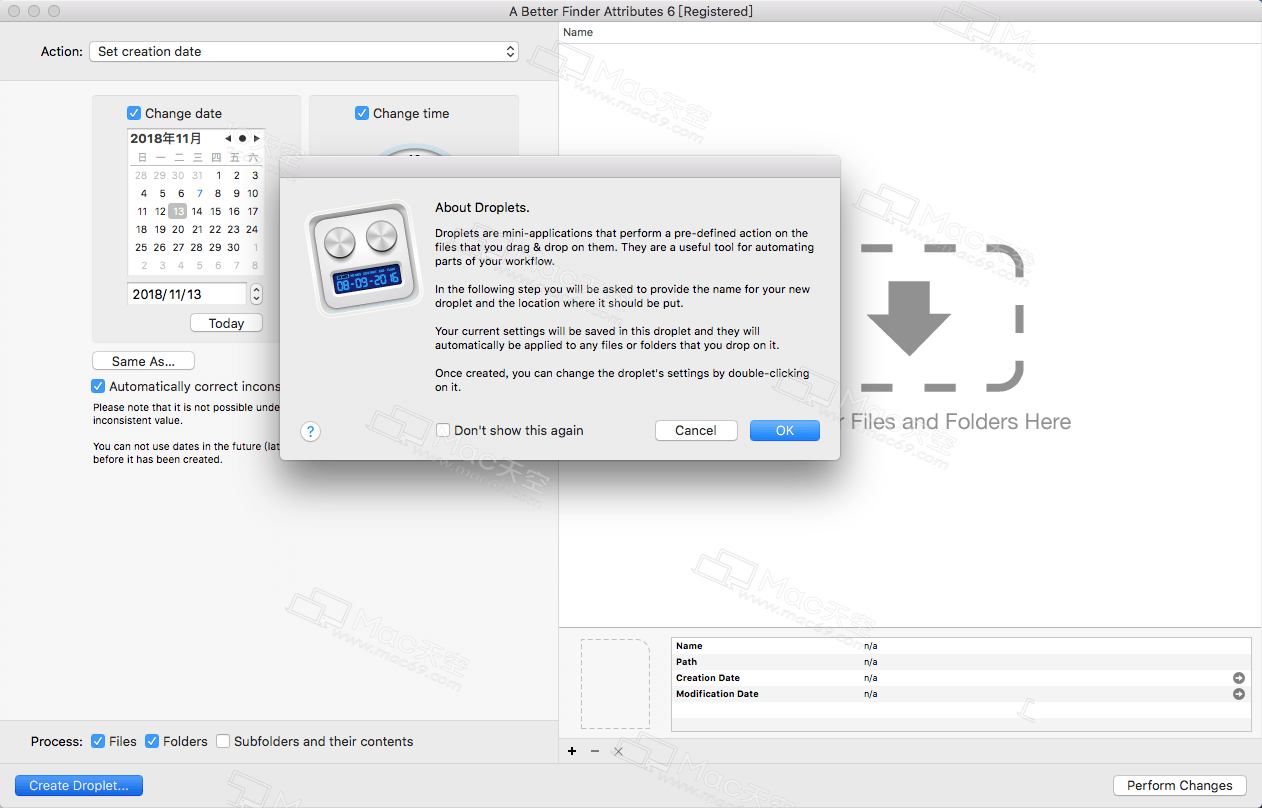The height and width of the screenshot is (808, 1262).
Task: Click the Name row in info table
Action: (961, 646)
